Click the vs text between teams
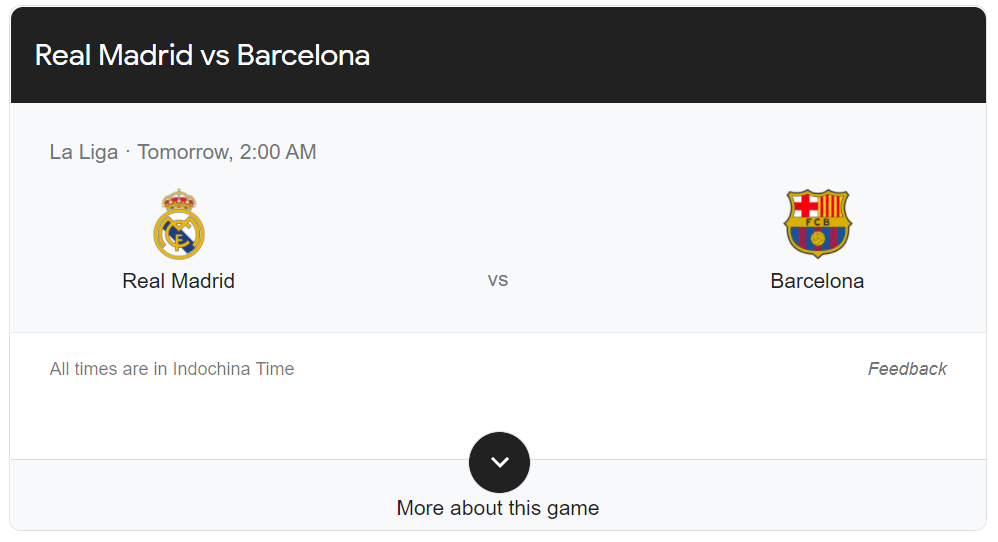The height and width of the screenshot is (542, 998). click(x=498, y=280)
